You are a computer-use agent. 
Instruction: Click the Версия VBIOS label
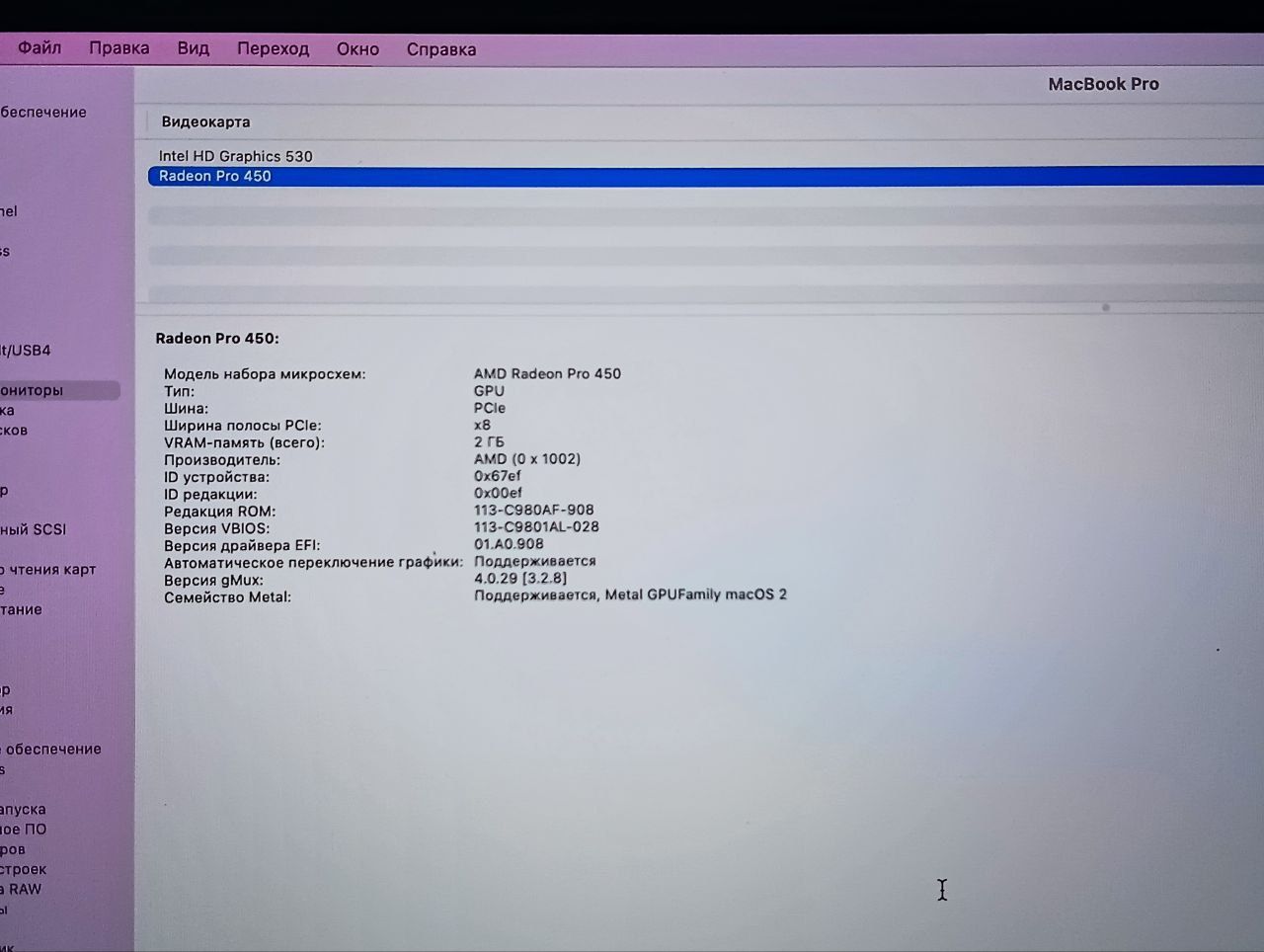click(x=216, y=528)
